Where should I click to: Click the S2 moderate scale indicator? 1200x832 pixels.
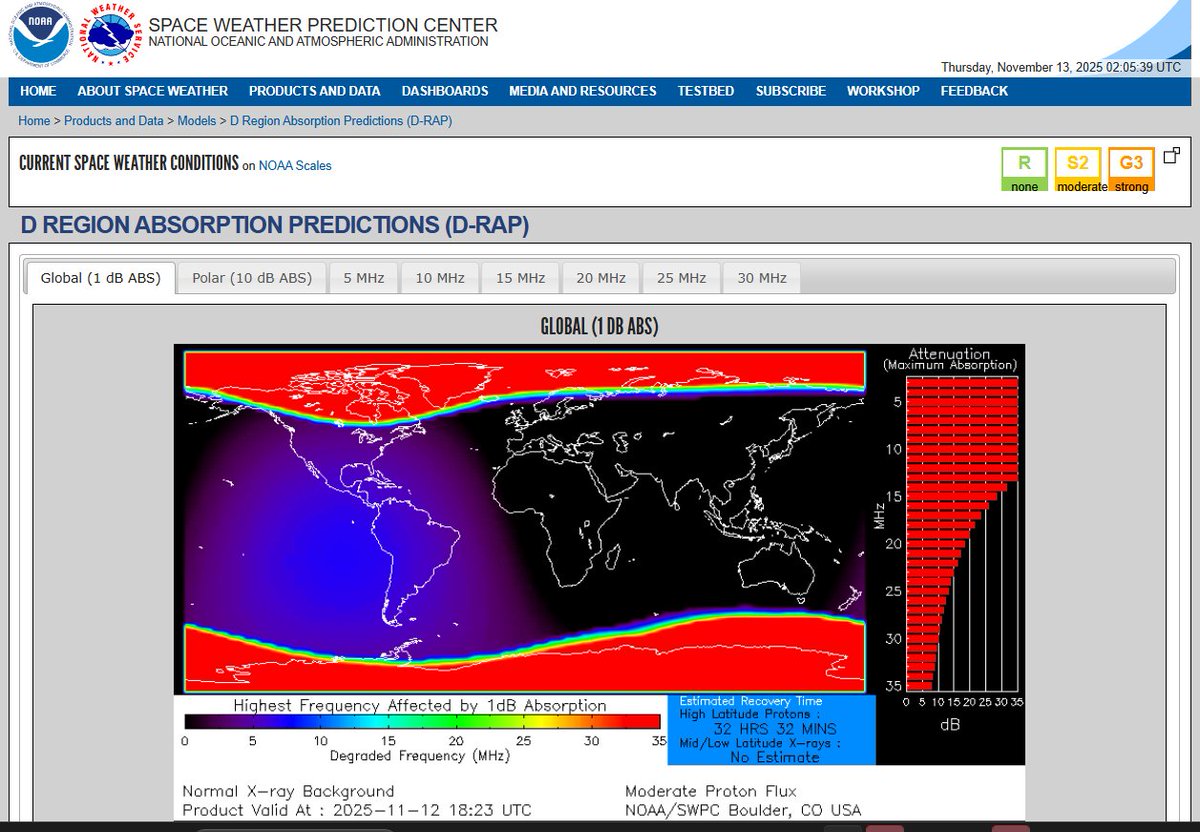coord(1078,170)
